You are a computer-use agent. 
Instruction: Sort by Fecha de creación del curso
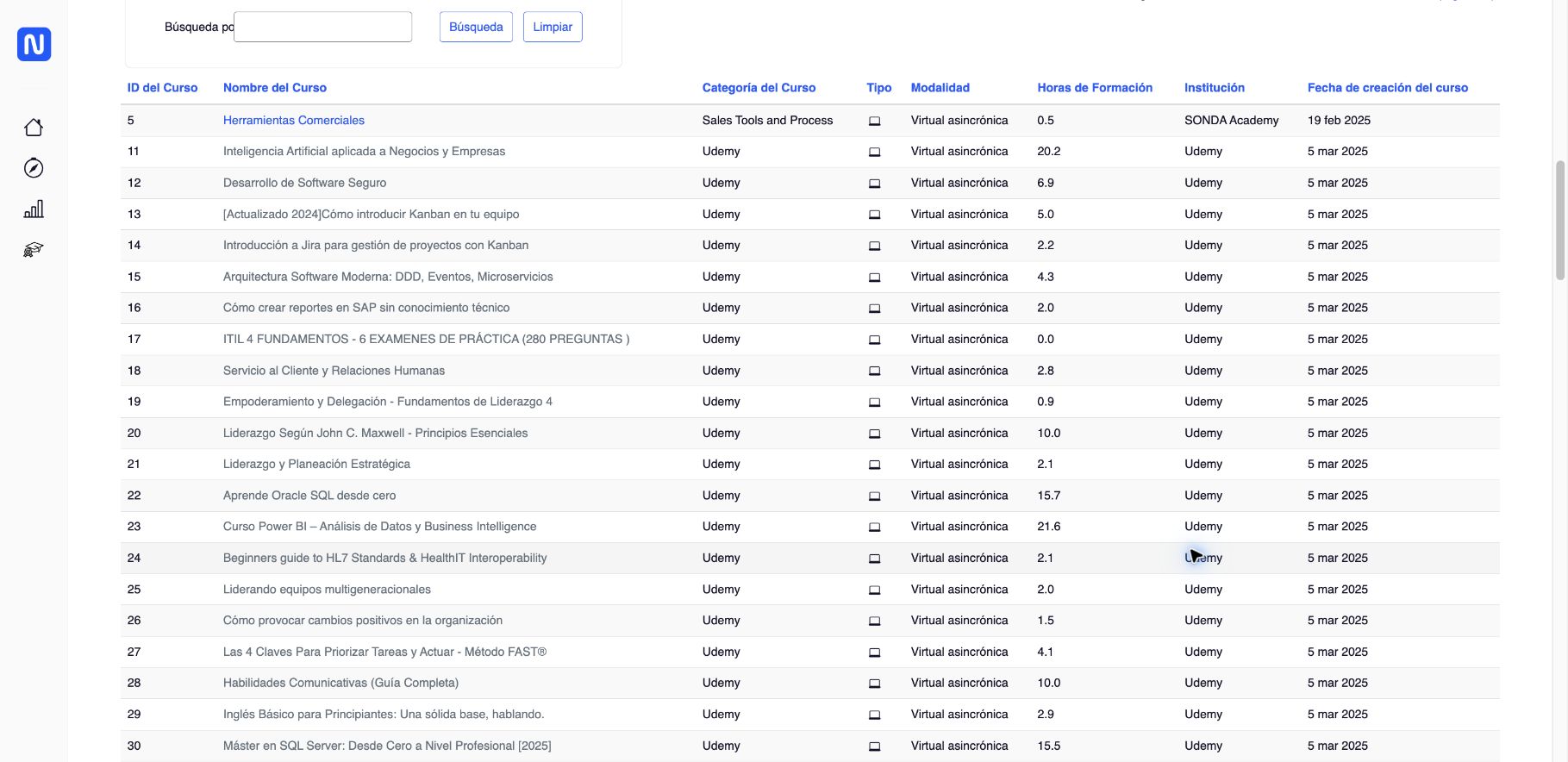click(x=1388, y=88)
